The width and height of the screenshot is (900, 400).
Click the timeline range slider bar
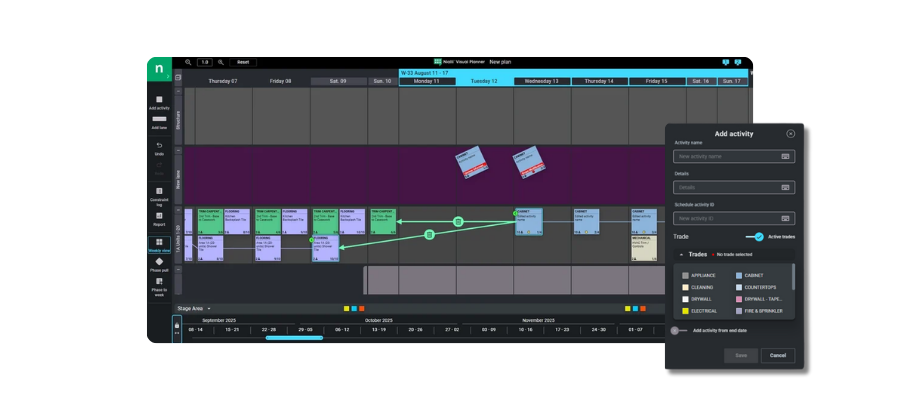[x=294, y=338]
